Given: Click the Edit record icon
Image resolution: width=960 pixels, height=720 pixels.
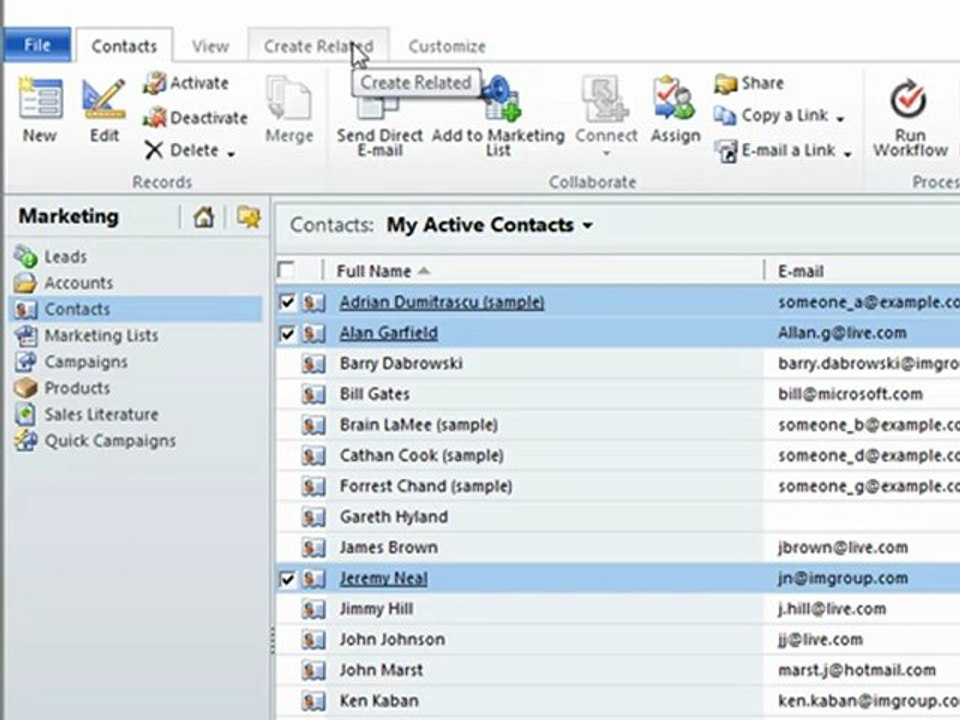Looking at the screenshot, I should (x=104, y=99).
